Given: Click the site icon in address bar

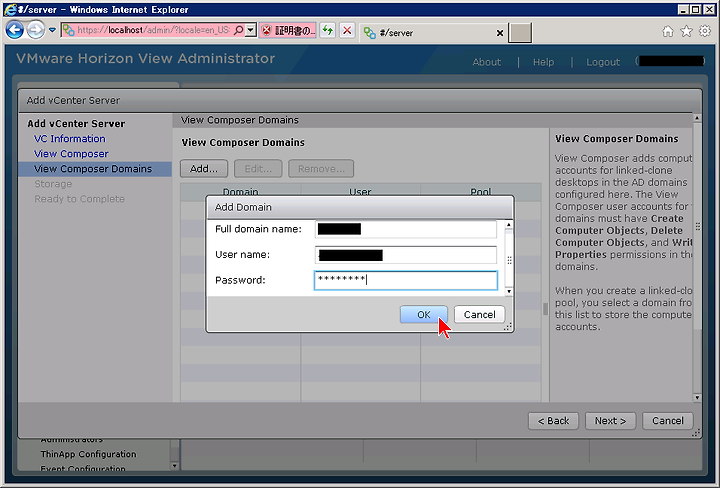Looking at the screenshot, I should [x=68, y=30].
